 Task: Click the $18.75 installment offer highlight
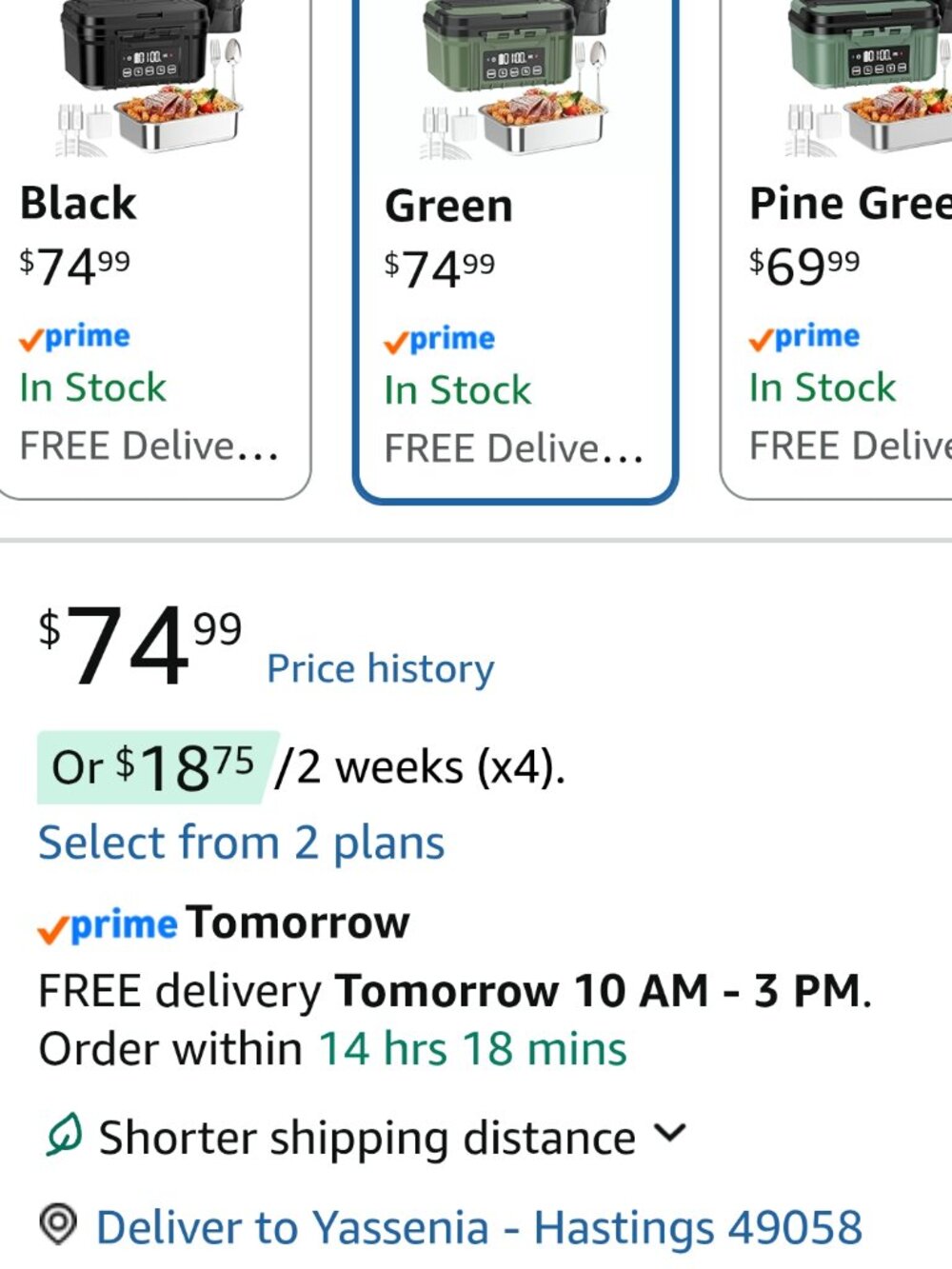157,766
